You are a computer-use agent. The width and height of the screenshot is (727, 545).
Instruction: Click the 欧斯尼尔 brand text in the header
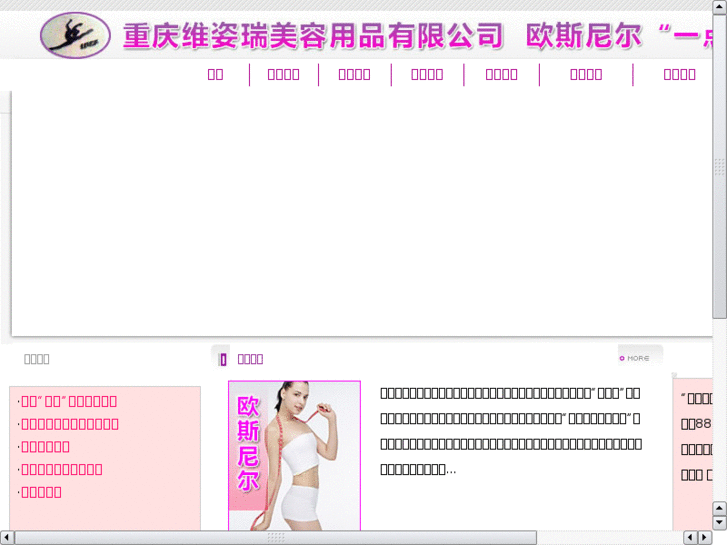point(584,36)
